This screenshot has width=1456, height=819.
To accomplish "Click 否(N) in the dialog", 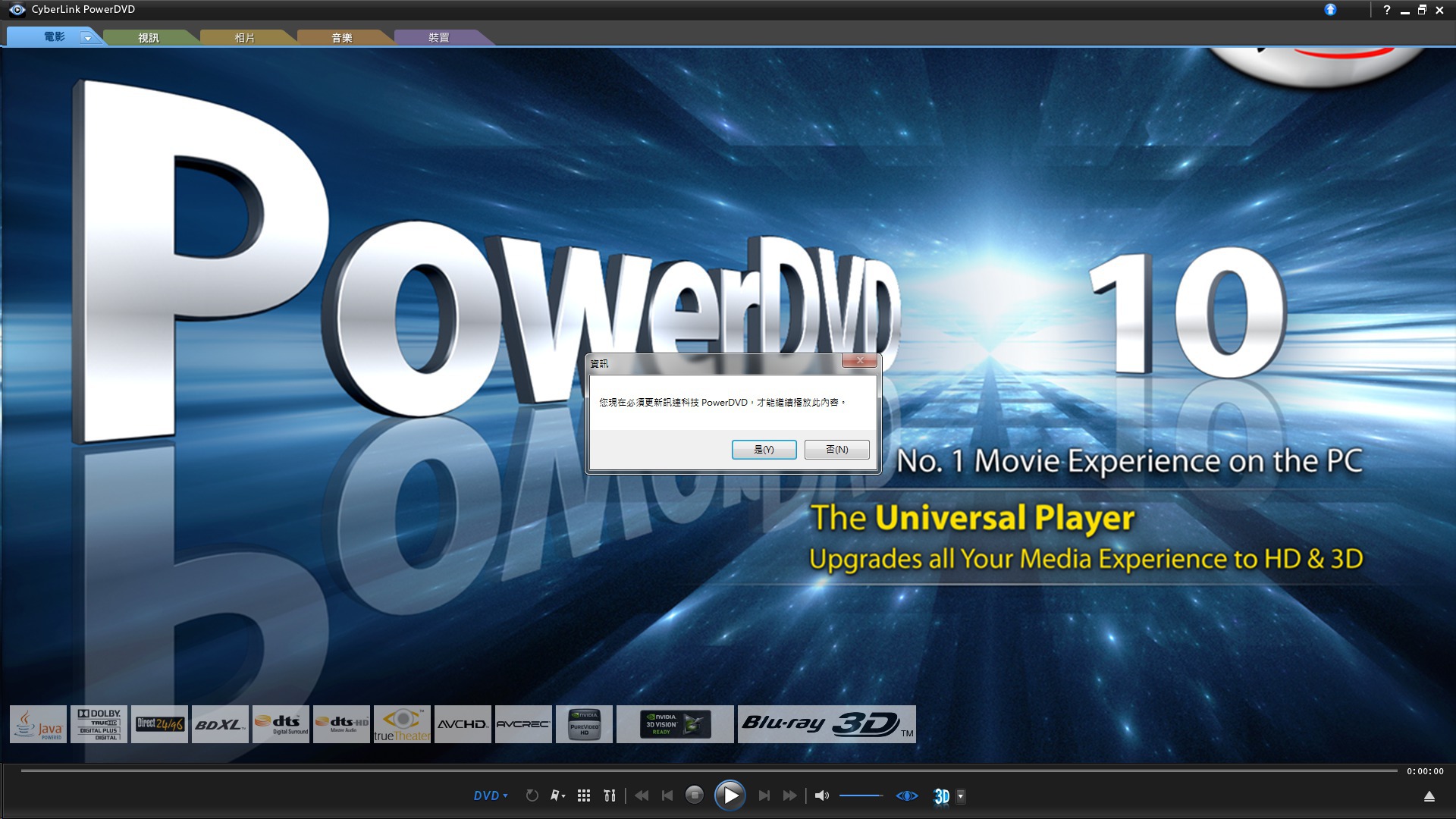I will pos(836,450).
